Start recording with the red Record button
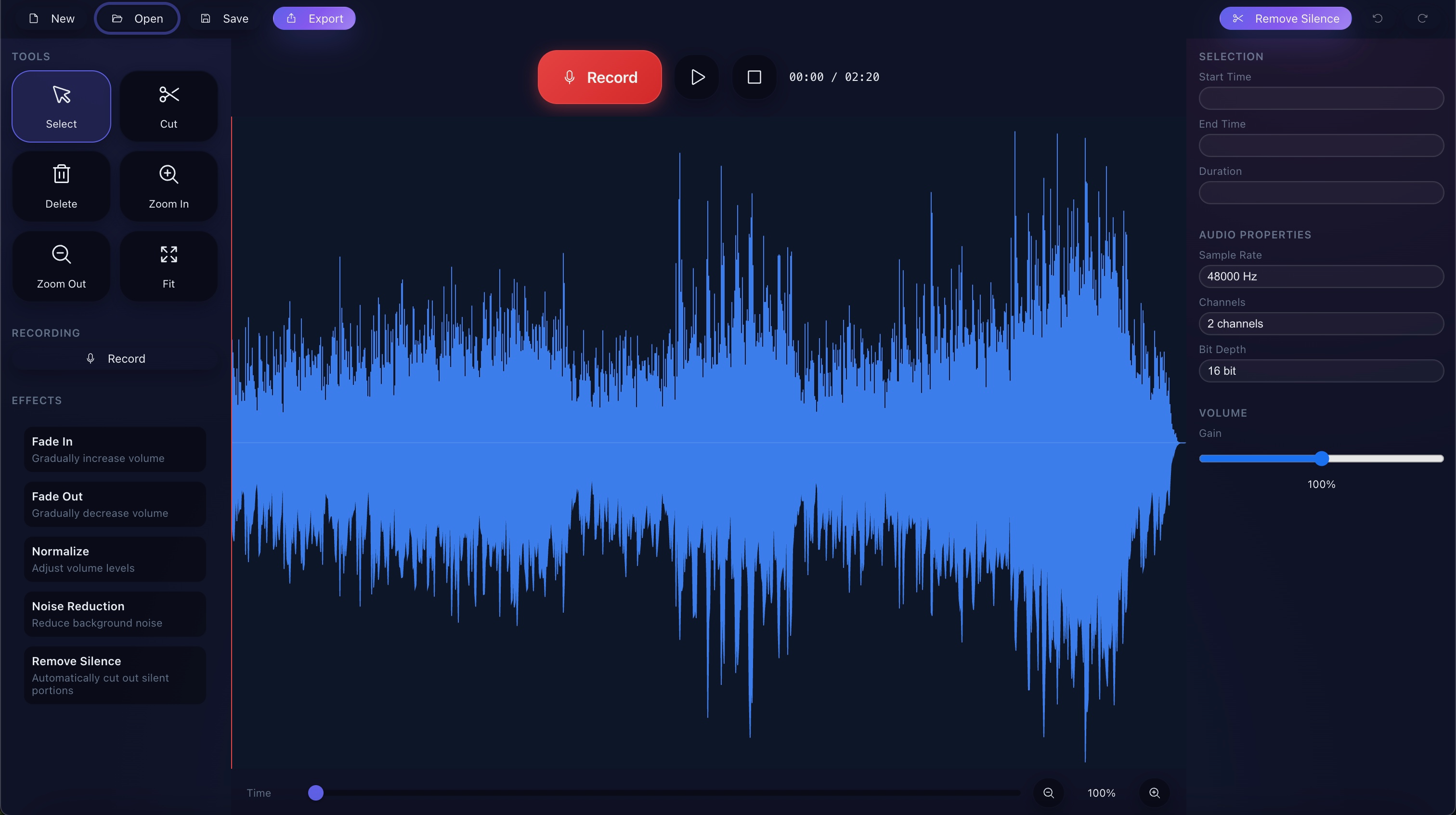Image resolution: width=1456 pixels, height=815 pixels. pyautogui.click(x=599, y=77)
